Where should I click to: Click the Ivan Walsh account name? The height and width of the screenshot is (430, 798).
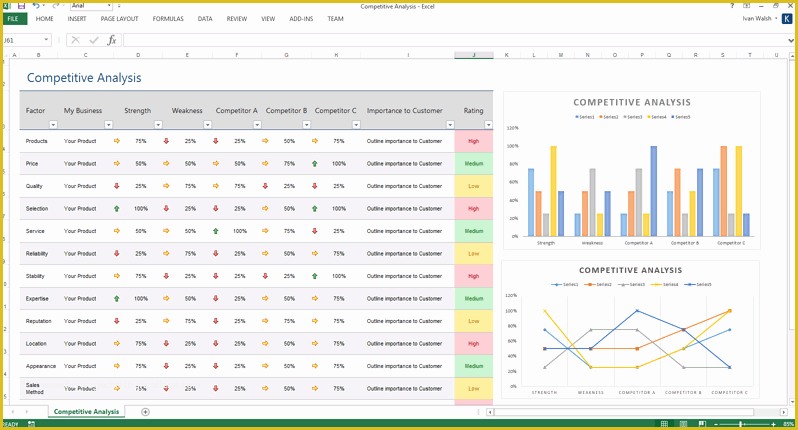pyautogui.click(x=757, y=18)
